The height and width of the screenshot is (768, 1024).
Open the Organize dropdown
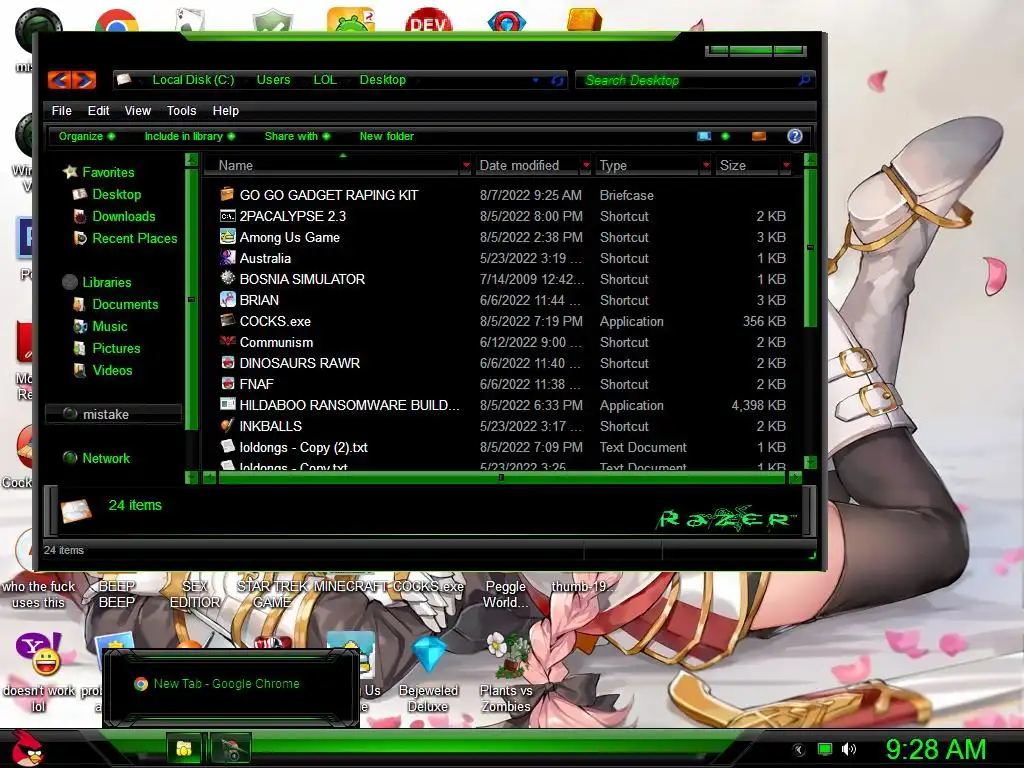pyautogui.click(x=86, y=136)
